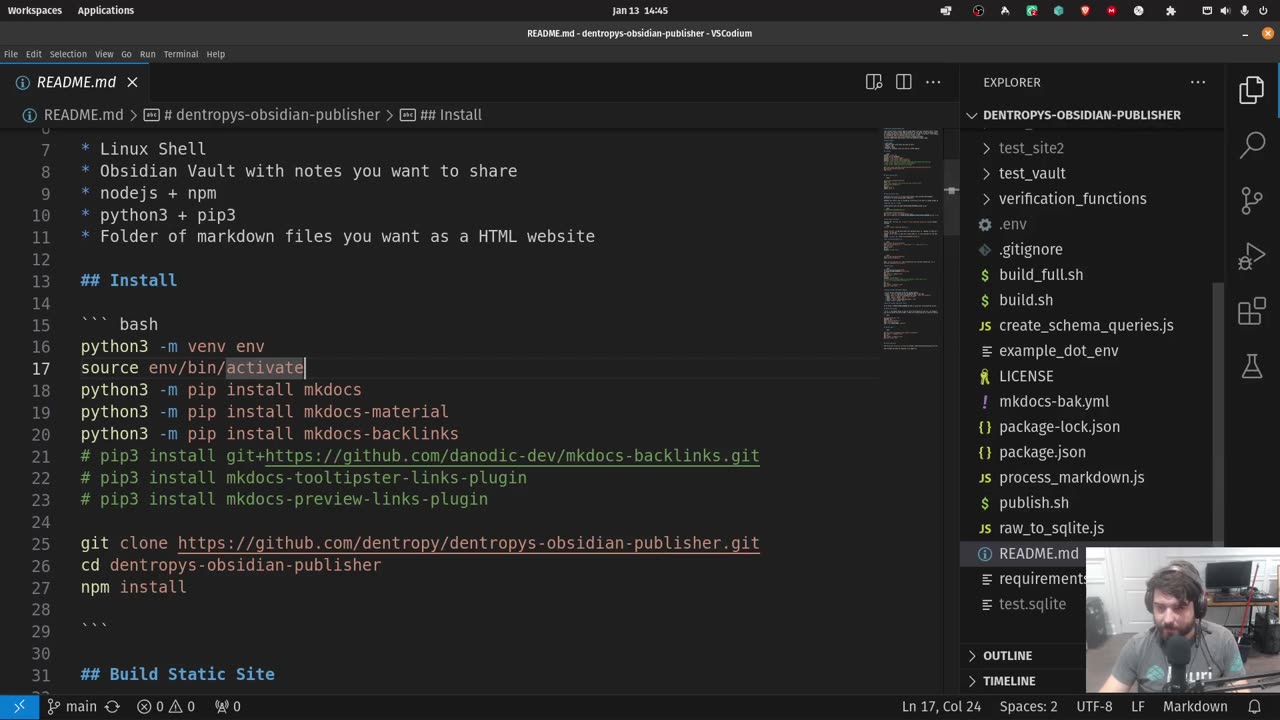Open Go menu
The height and width of the screenshot is (720, 1280).
point(126,54)
